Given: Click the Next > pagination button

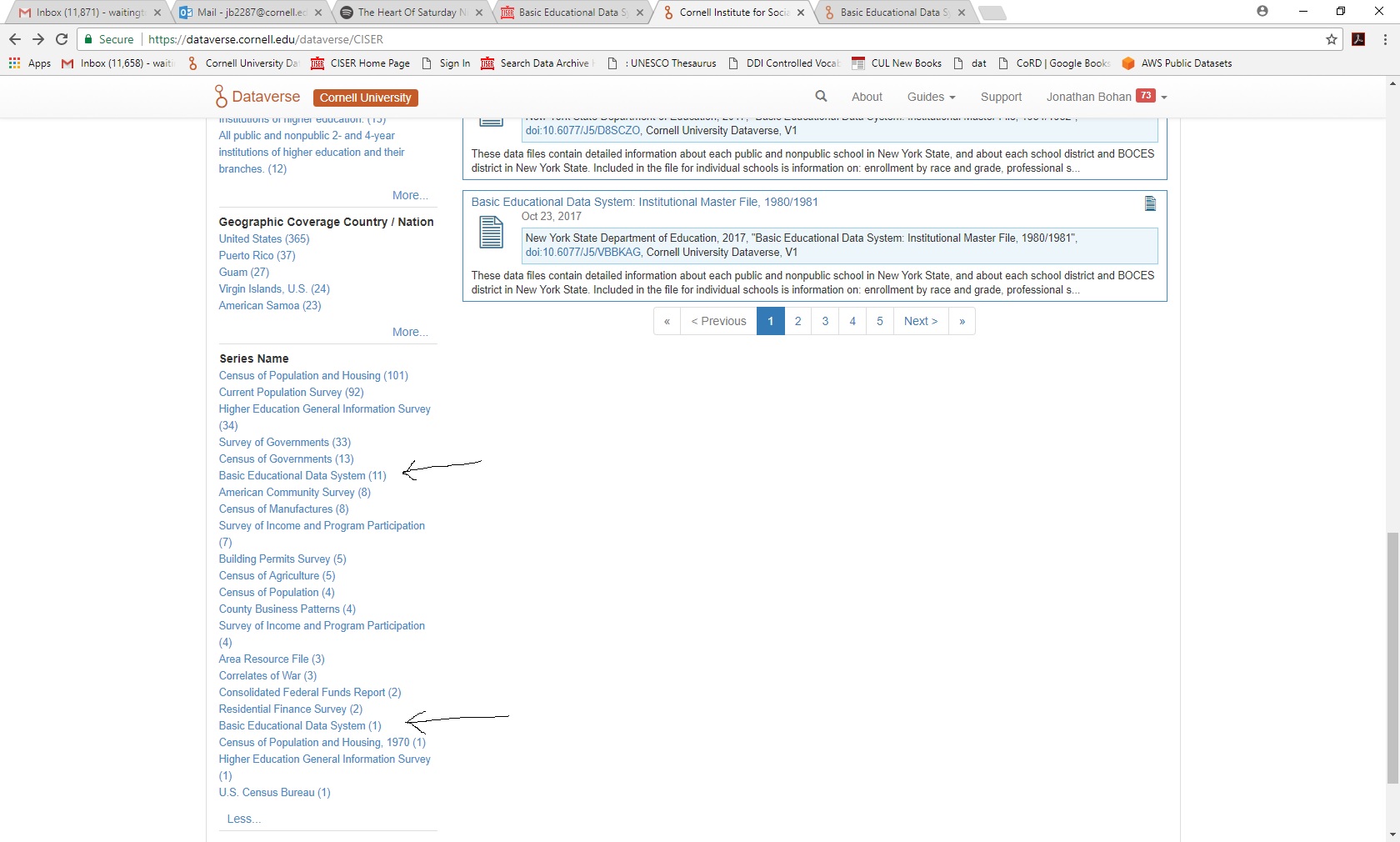Looking at the screenshot, I should coord(921,321).
